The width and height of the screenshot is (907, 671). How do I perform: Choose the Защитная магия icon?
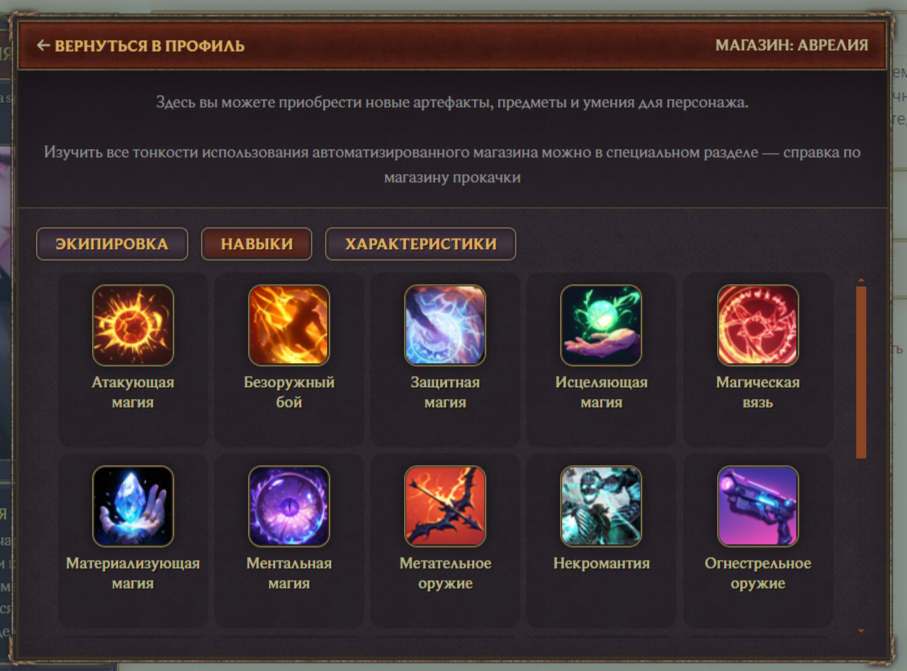pyautogui.click(x=445, y=325)
